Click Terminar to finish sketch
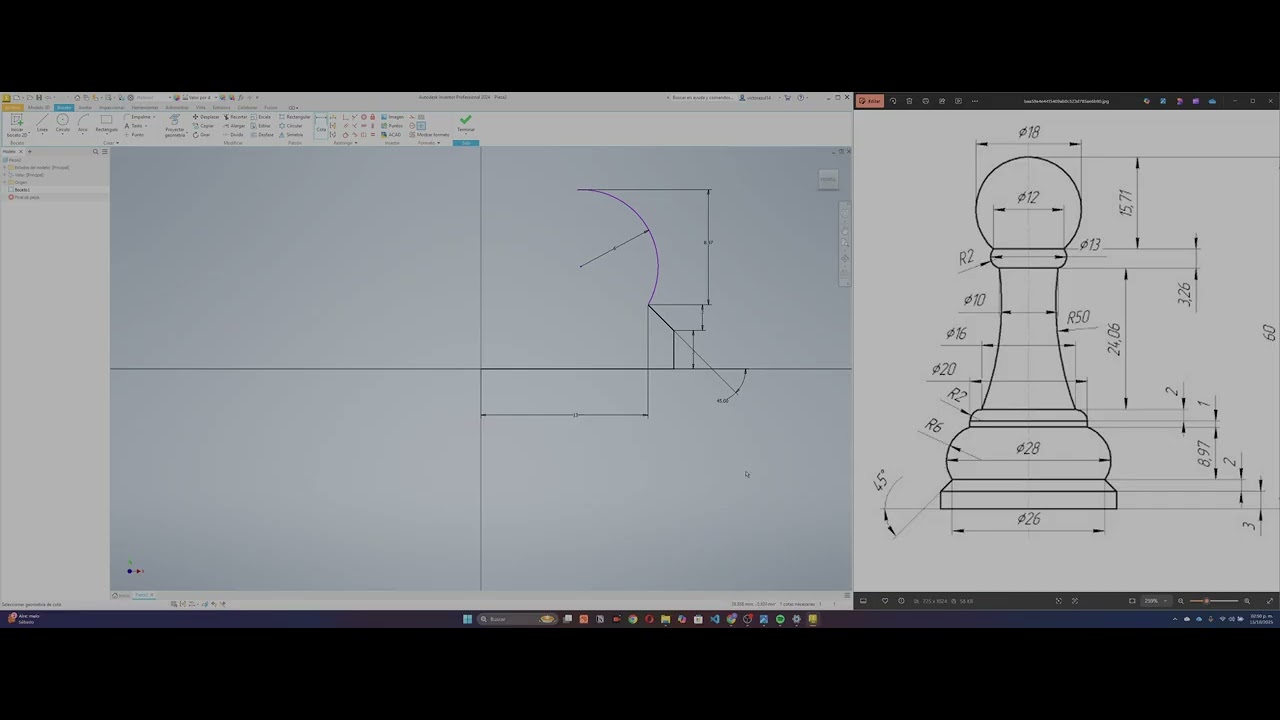The height and width of the screenshot is (720, 1280). click(466, 123)
